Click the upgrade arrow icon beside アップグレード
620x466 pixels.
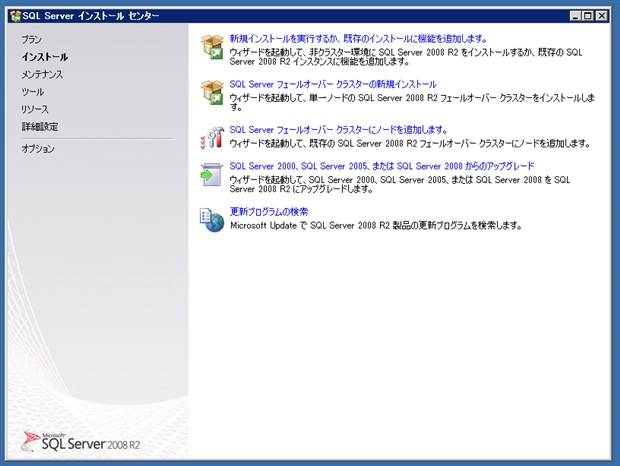tap(212, 174)
